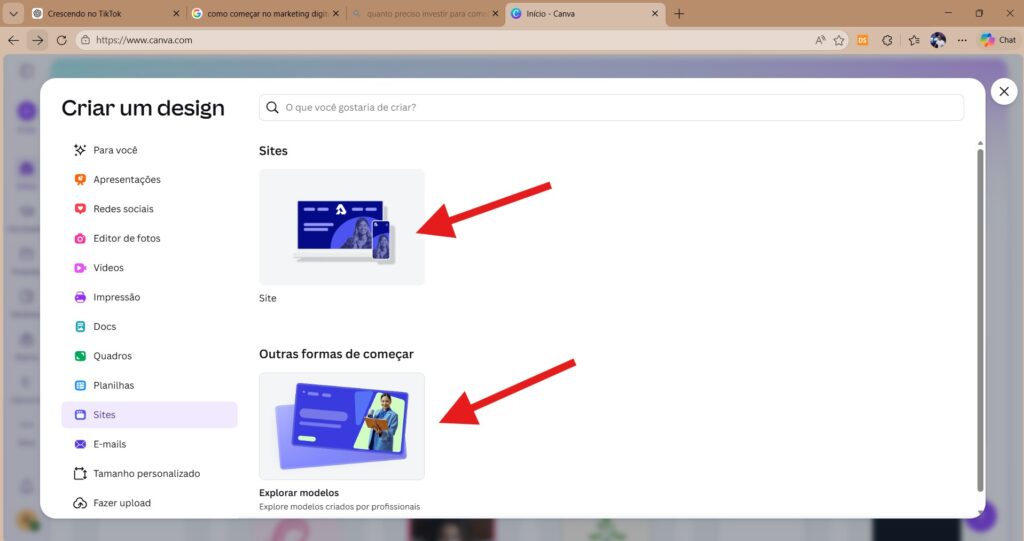Viewport: 1024px width, 541px height.
Task: Open the Planilhas category
Action: click(x=149, y=385)
